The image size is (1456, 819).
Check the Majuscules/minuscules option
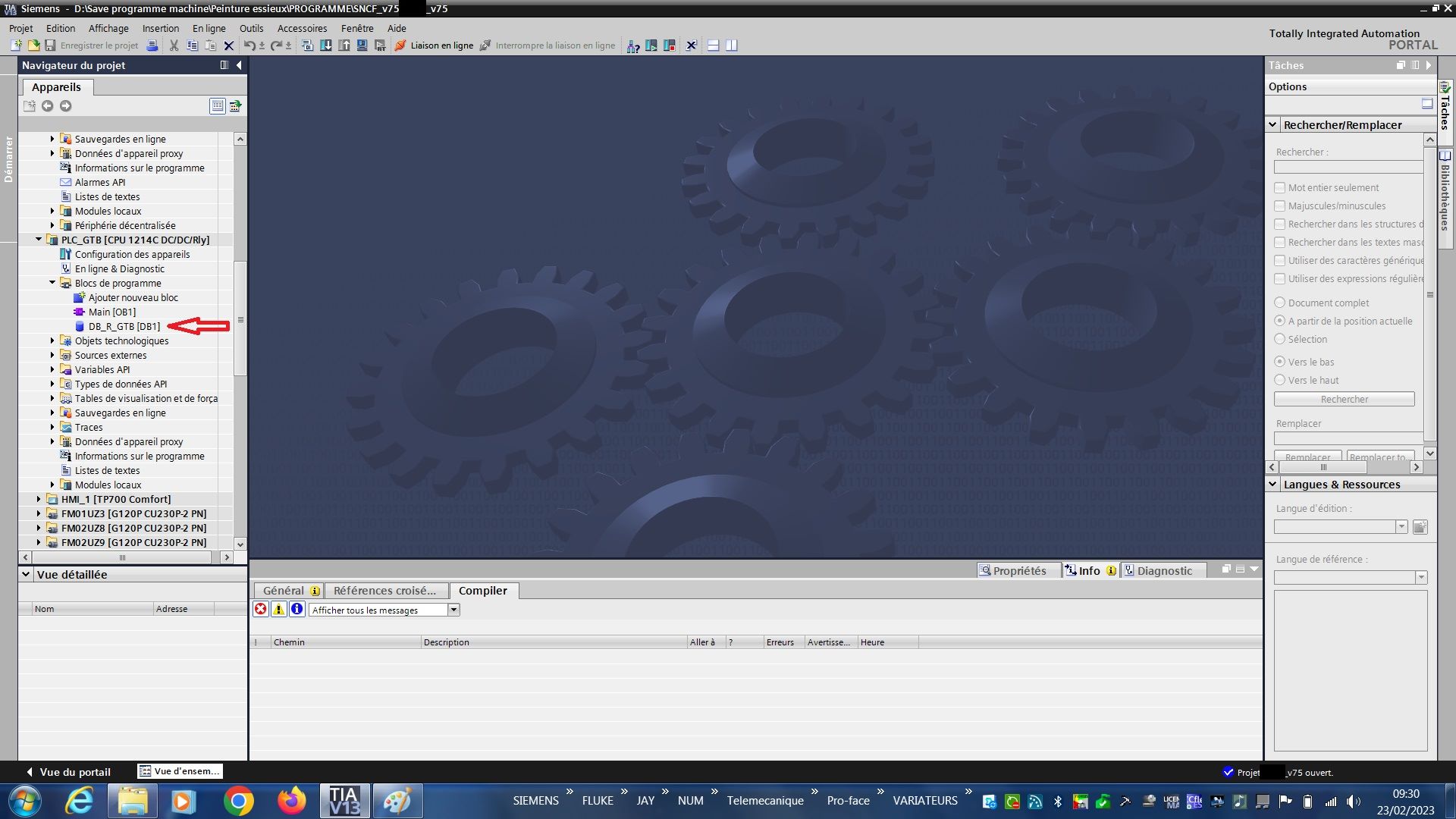pyautogui.click(x=1280, y=206)
